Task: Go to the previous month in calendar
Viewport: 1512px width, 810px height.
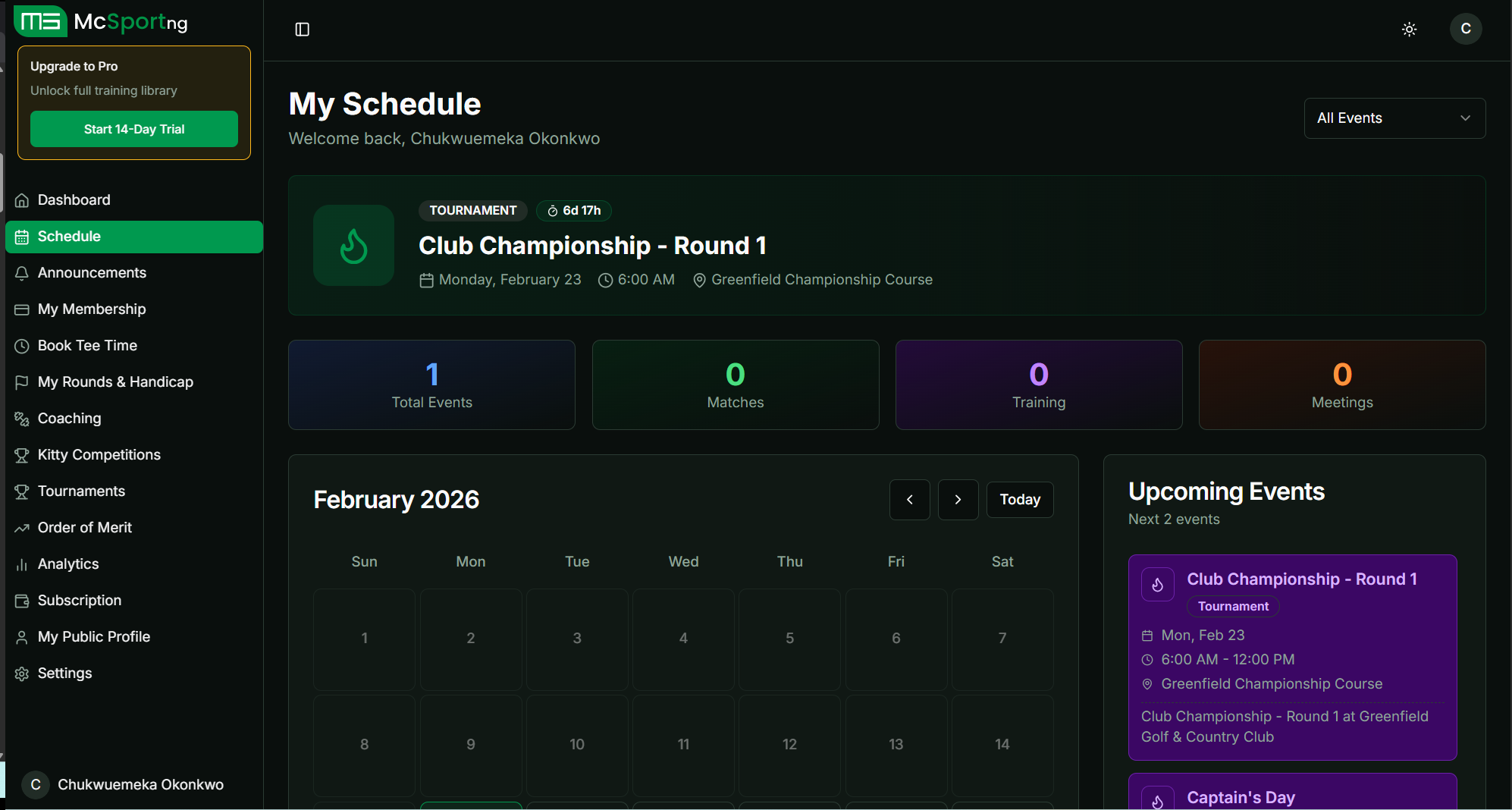Action: click(x=909, y=499)
